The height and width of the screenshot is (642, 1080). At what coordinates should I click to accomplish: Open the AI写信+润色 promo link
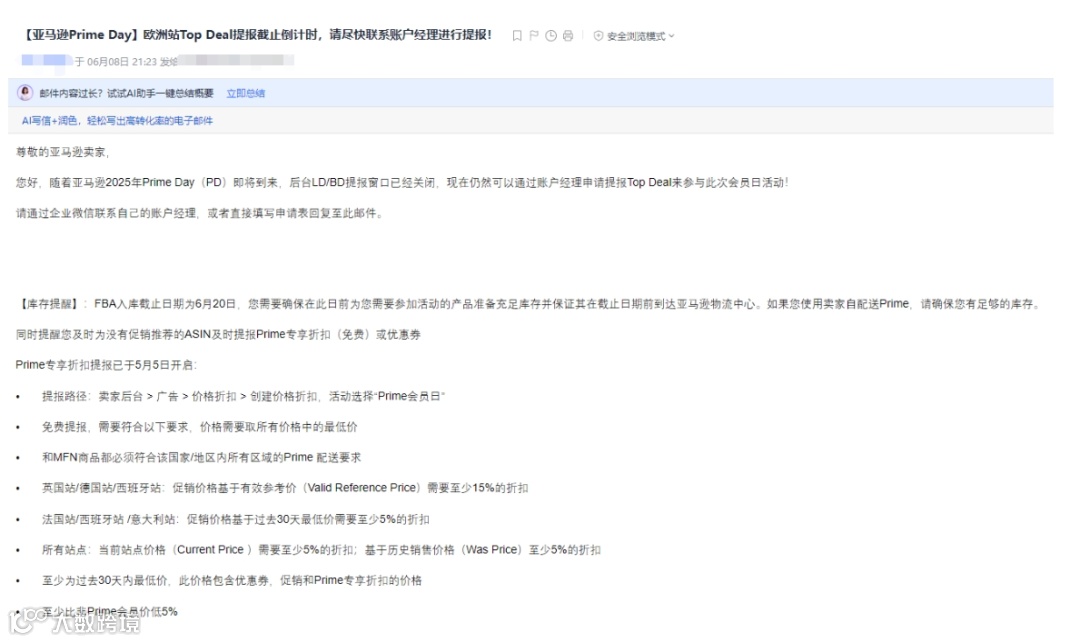point(117,121)
